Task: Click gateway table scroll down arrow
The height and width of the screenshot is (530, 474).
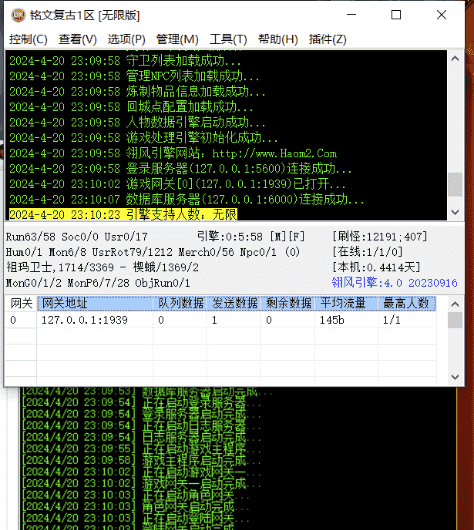Action: click(x=455, y=377)
